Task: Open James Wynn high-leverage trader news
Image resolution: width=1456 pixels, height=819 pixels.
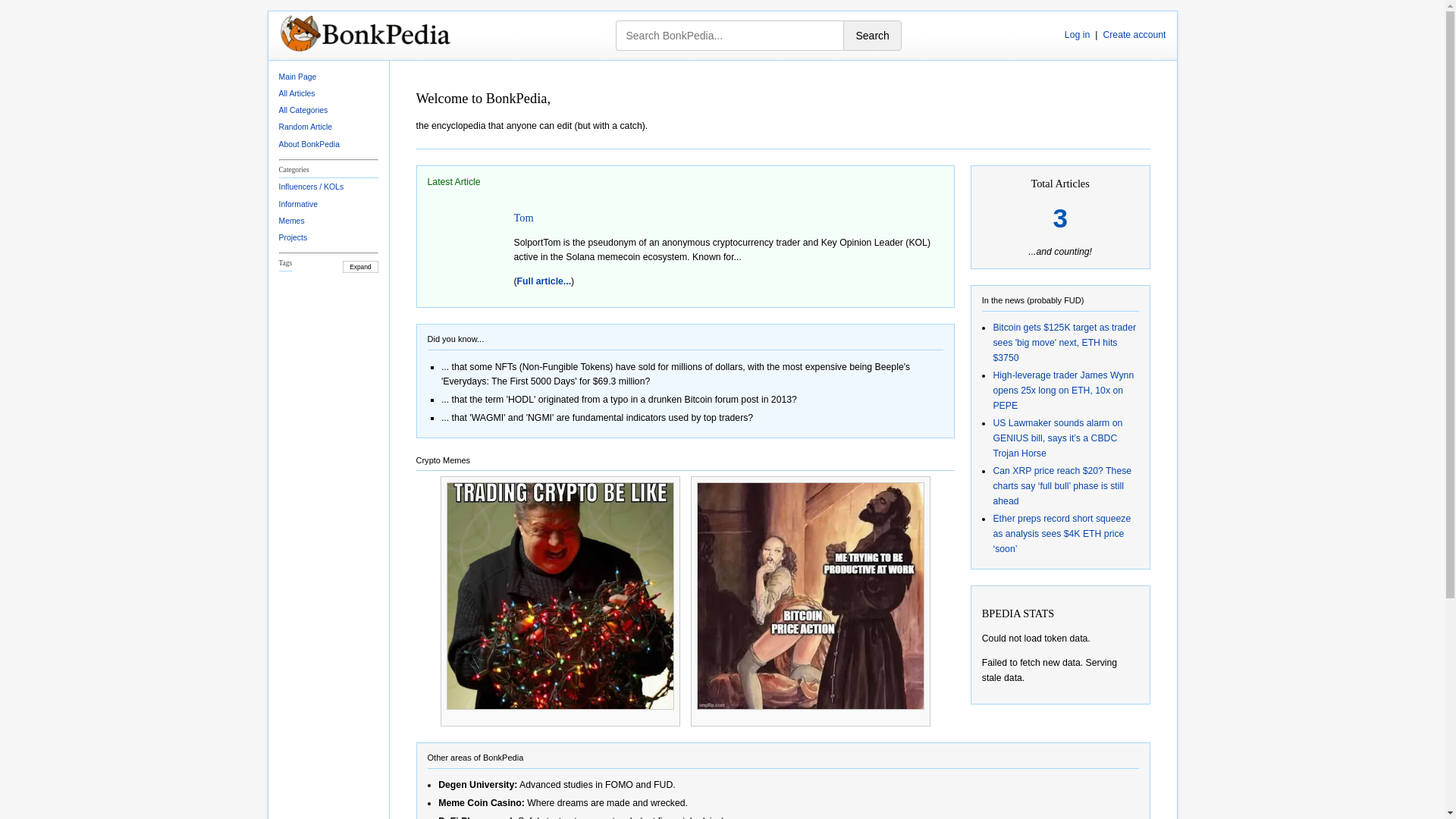Action: pyautogui.click(x=1063, y=391)
